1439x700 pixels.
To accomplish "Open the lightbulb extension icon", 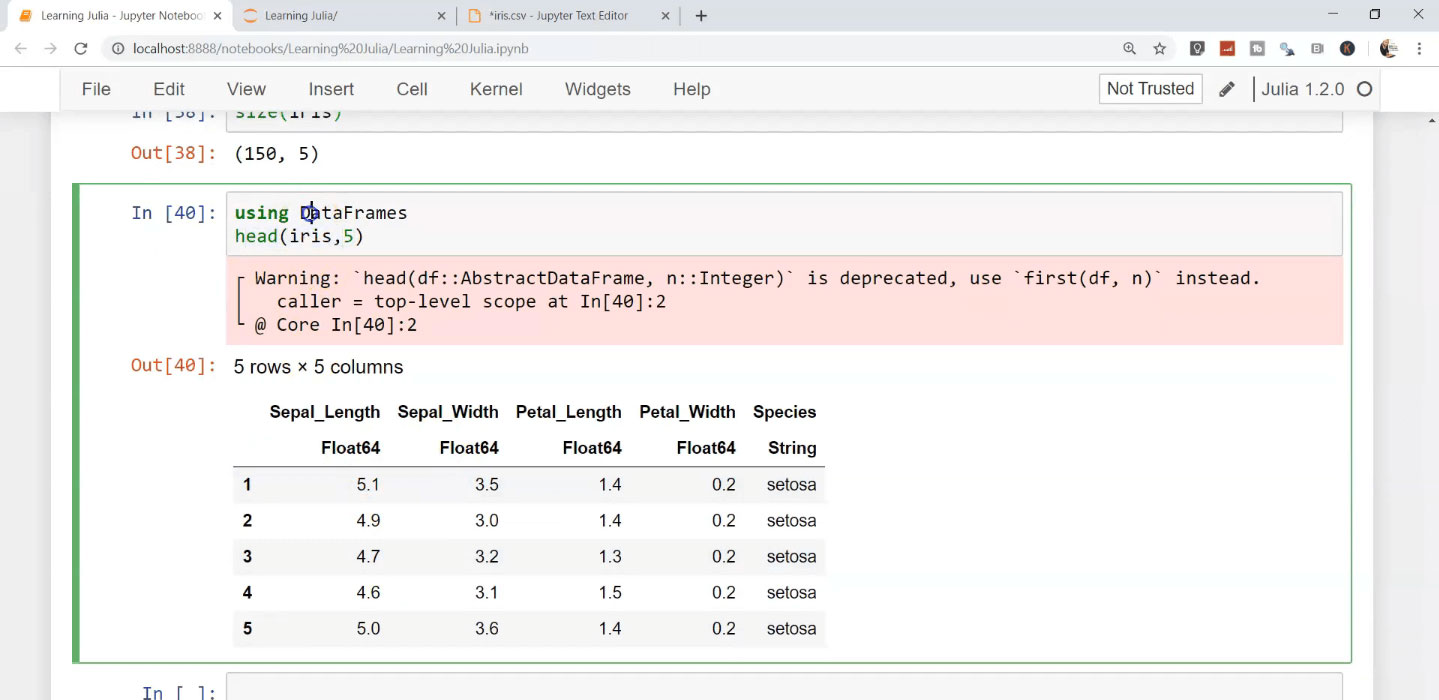I will (x=1196, y=48).
